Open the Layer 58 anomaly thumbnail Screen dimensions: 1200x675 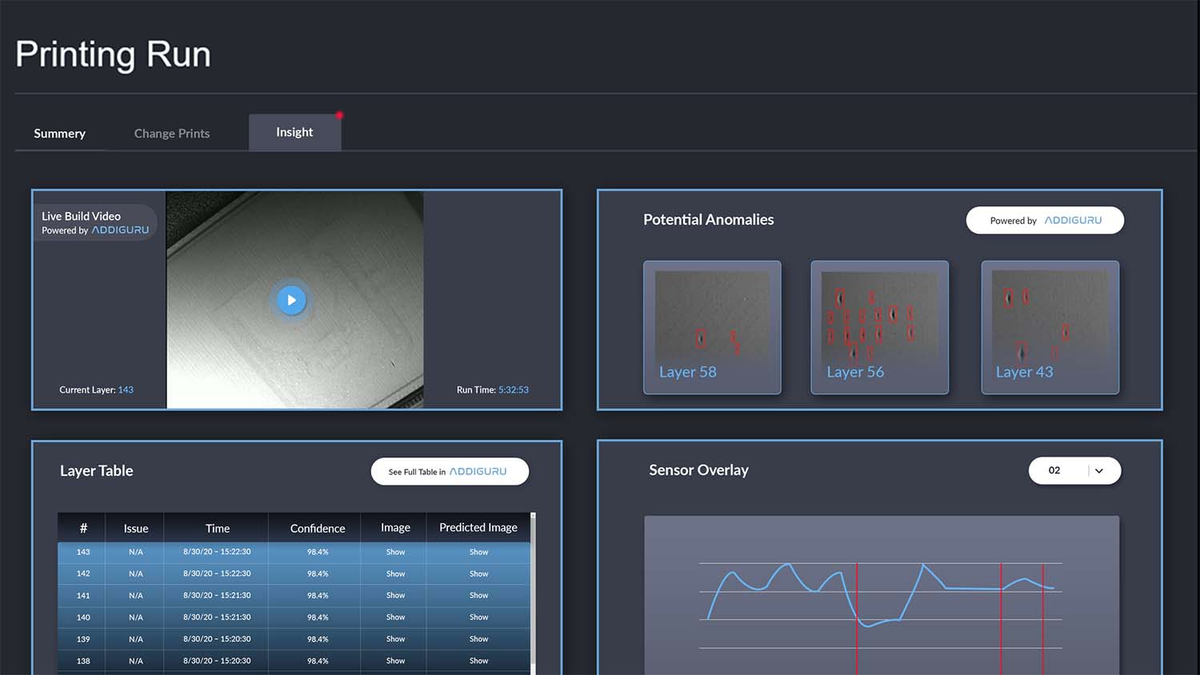(x=712, y=327)
